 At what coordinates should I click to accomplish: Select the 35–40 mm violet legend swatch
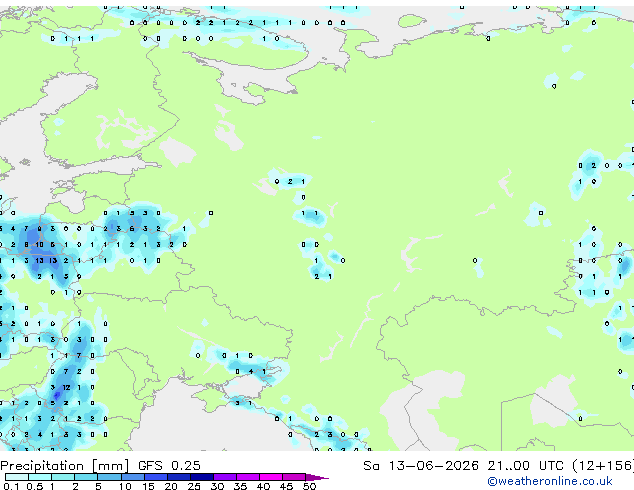(248, 477)
